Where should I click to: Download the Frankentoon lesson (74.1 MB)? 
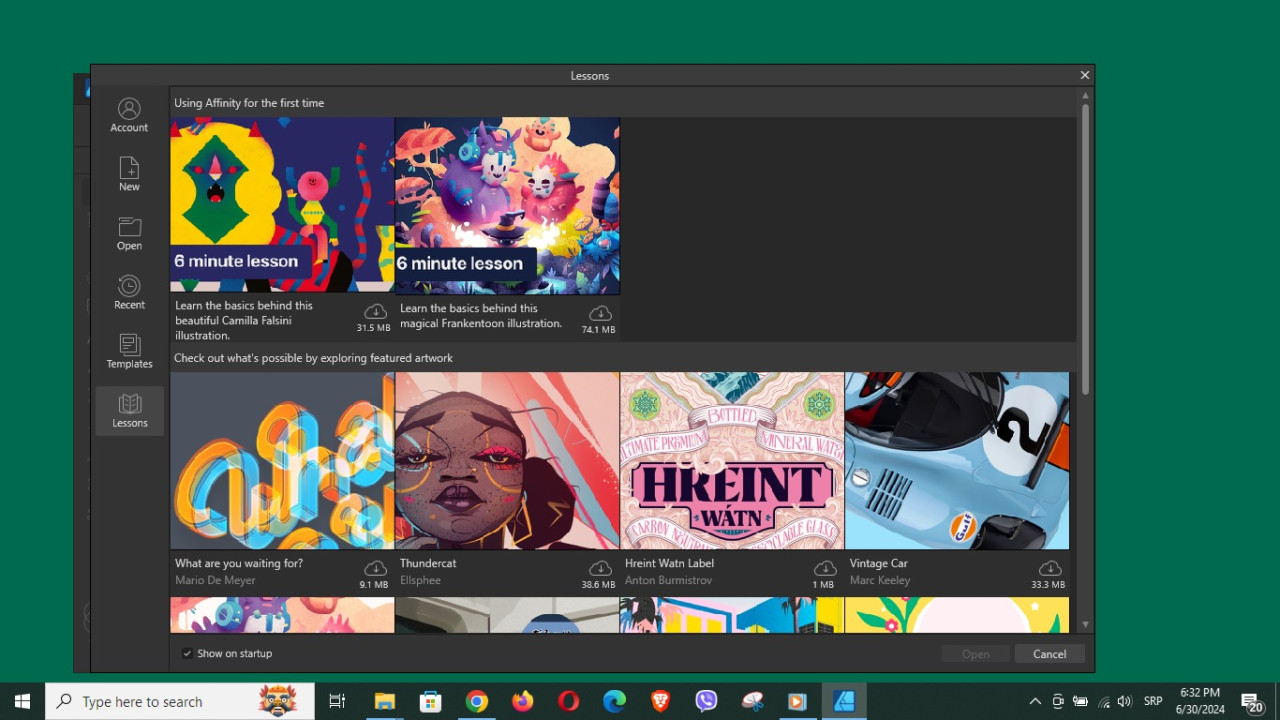[600, 313]
